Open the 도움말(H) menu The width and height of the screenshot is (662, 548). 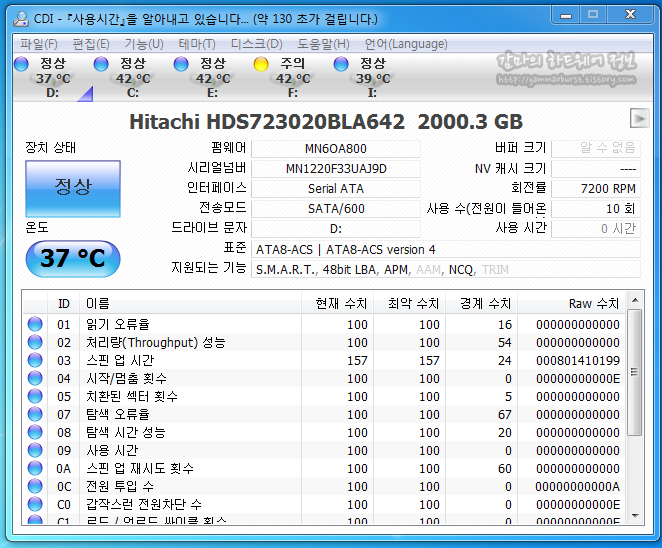[x=323, y=44]
